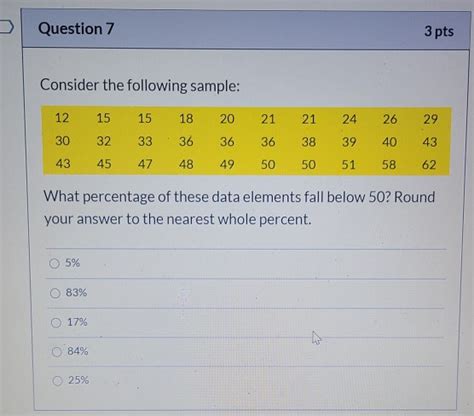Click the 'What percentage' question text

[239, 208]
